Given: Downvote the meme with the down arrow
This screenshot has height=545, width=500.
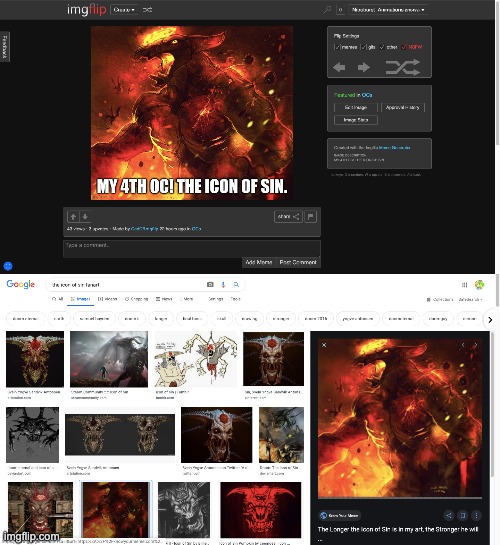Looking at the screenshot, I should (x=85, y=217).
